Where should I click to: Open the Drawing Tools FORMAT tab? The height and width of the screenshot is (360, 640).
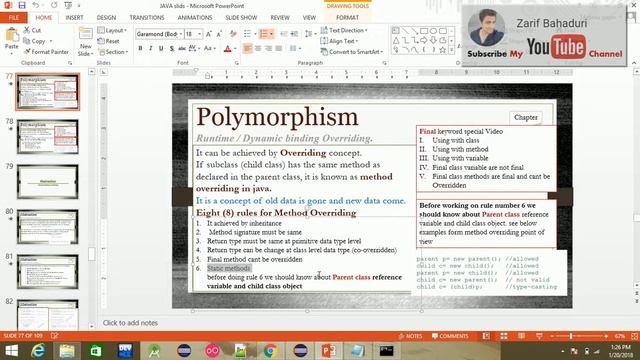click(x=347, y=18)
